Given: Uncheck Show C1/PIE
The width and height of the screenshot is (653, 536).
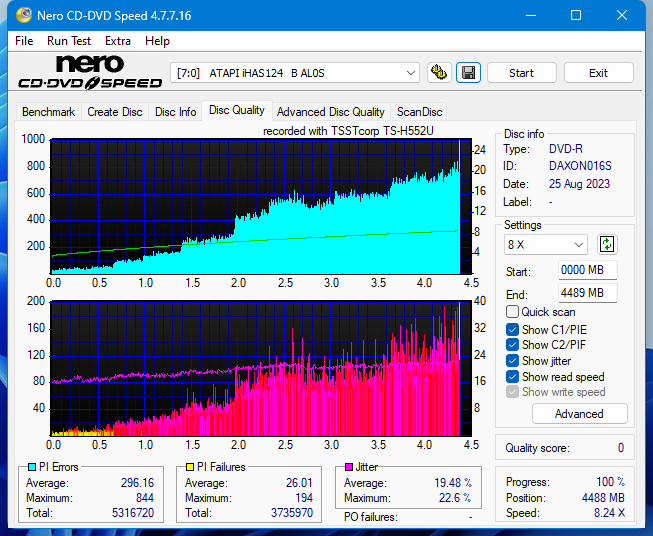Looking at the screenshot, I should pyautogui.click(x=512, y=329).
